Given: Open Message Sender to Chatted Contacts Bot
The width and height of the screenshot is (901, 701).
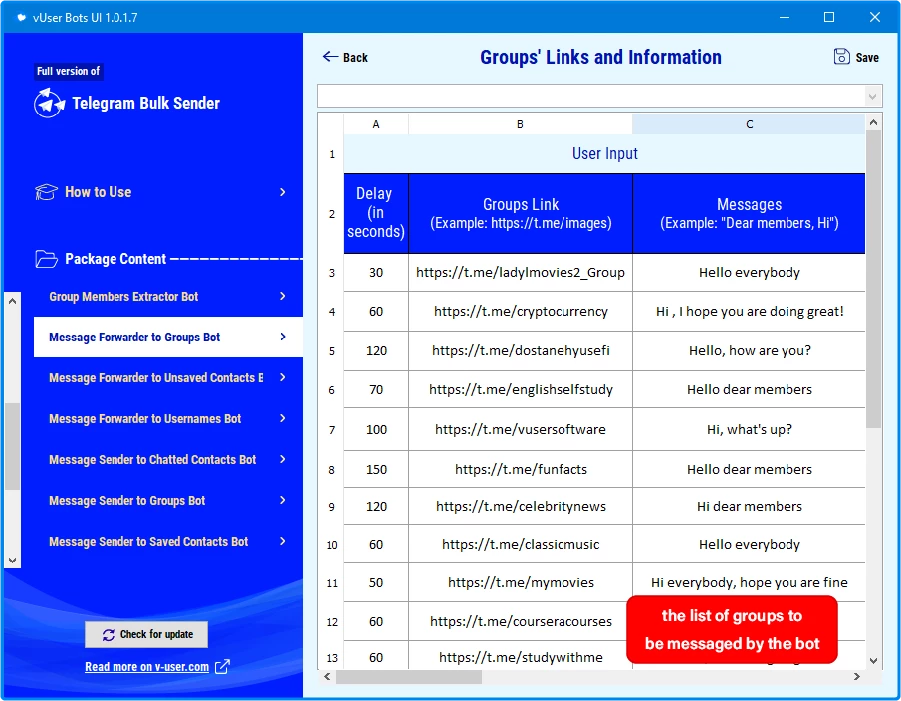Looking at the screenshot, I should pos(168,459).
